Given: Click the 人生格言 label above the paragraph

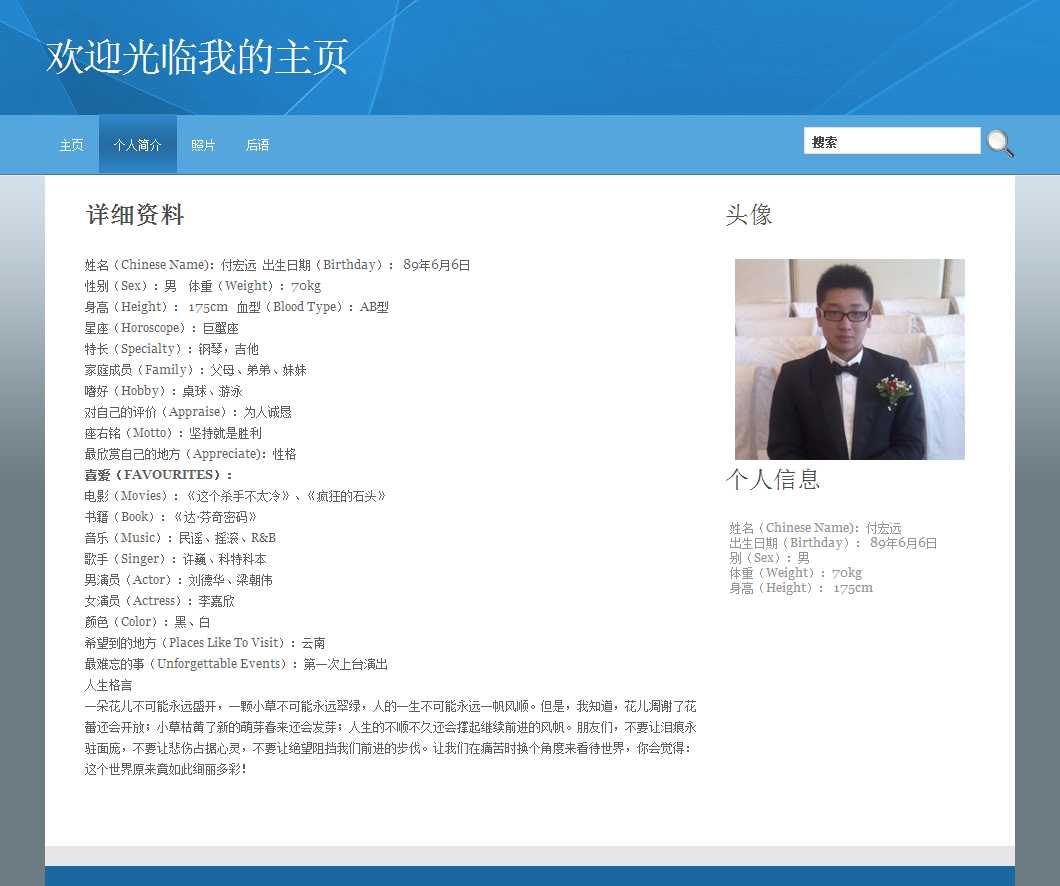Looking at the screenshot, I should point(108,685).
